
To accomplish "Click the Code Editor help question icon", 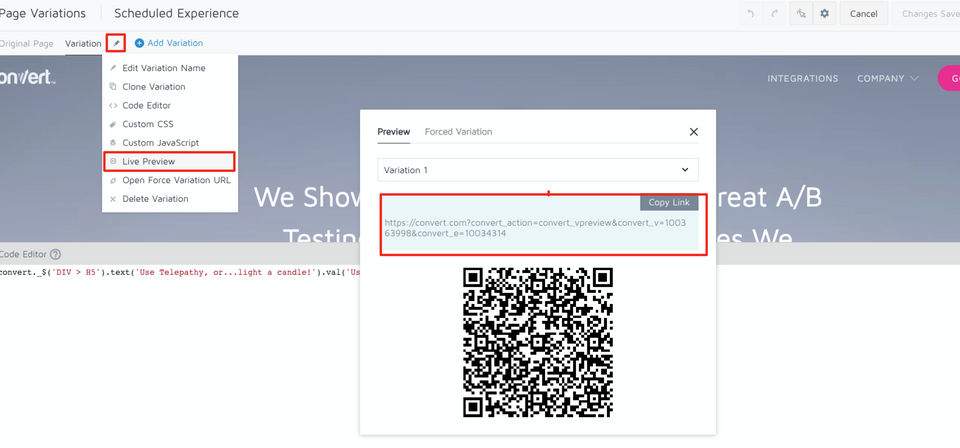I will coord(55,255).
